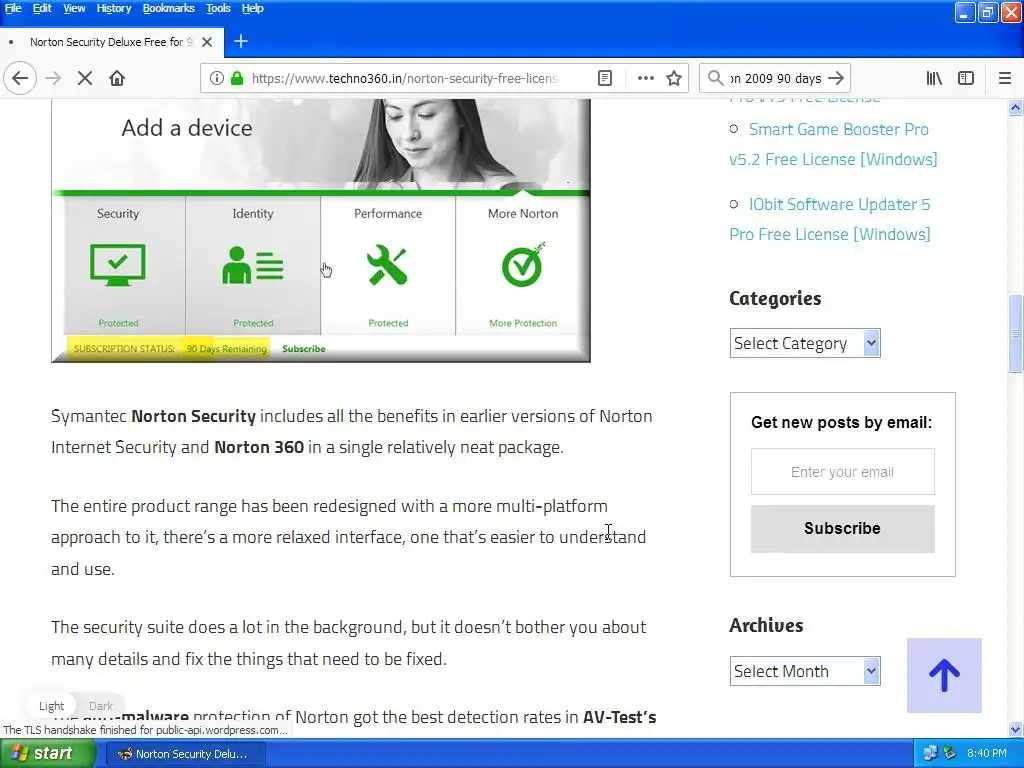The width and height of the screenshot is (1024, 768).
Task: Open the Firefox home page
Action: pyautogui.click(x=117, y=78)
